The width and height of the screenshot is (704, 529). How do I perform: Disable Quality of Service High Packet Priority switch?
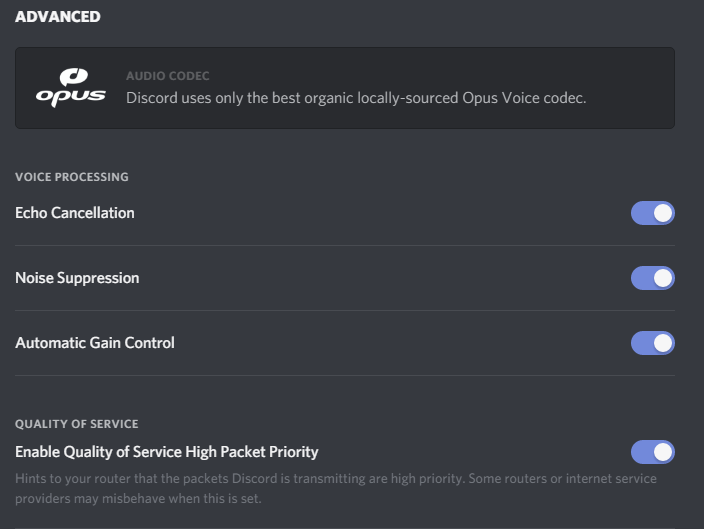652,452
